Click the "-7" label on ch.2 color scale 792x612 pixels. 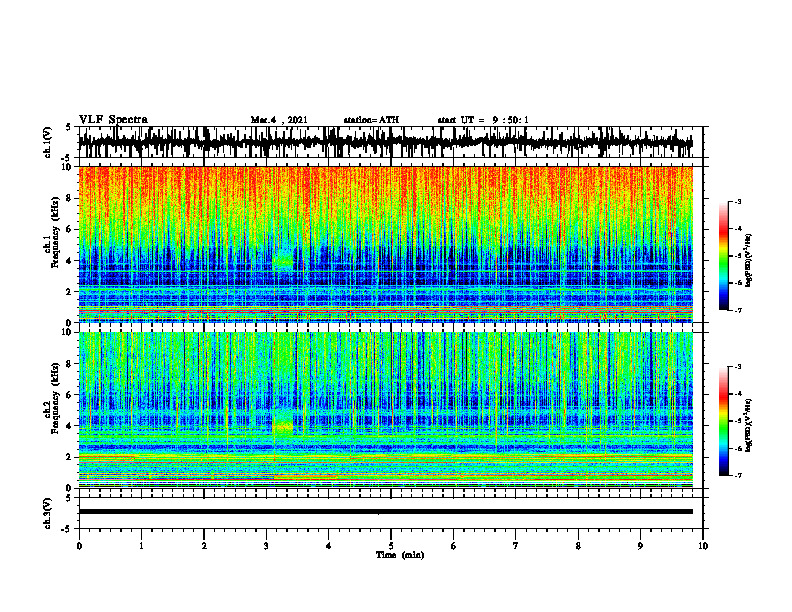(x=738, y=475)
